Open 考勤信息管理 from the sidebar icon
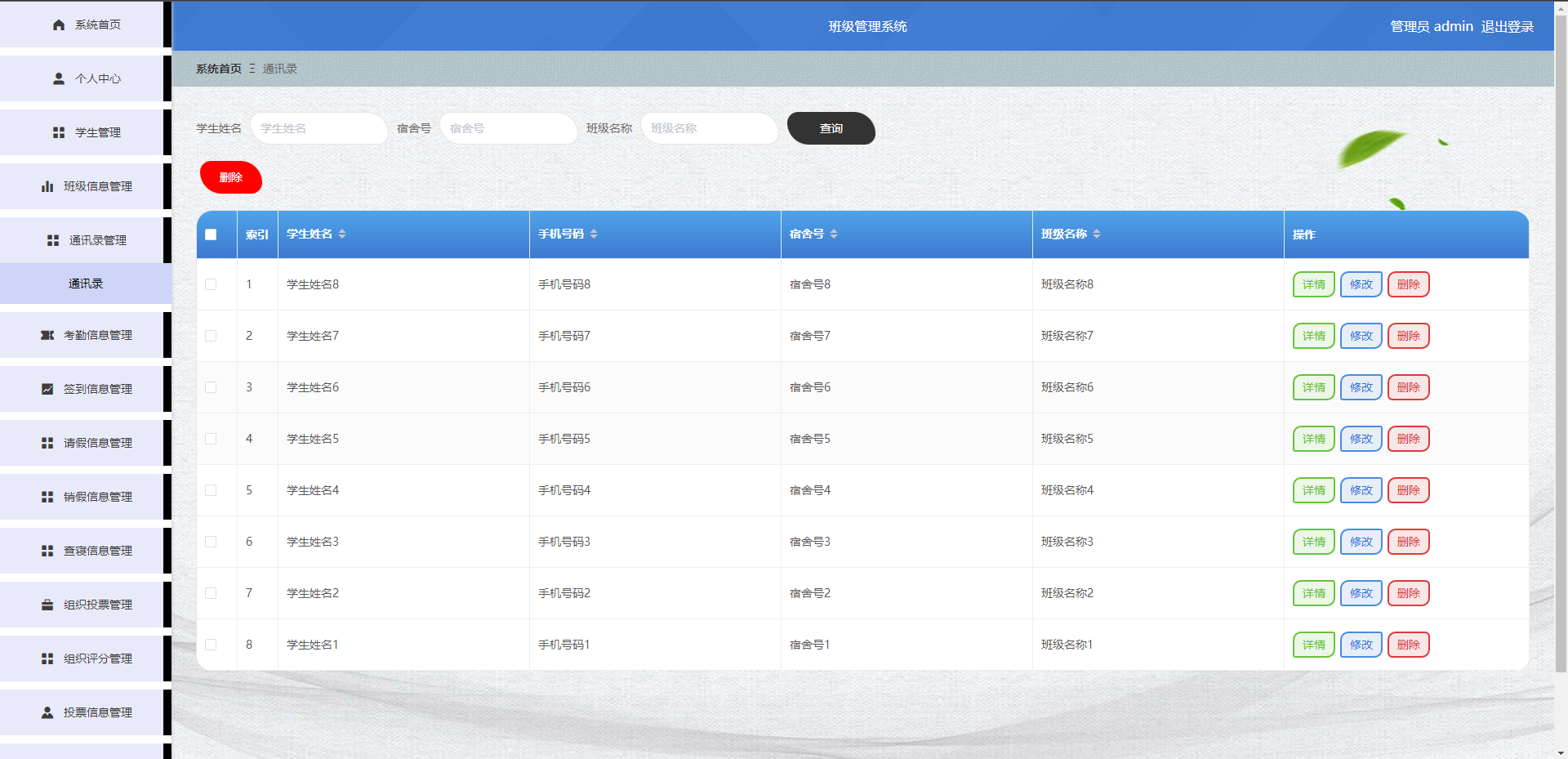This screenshot has width=1568, height=759. 47,335
